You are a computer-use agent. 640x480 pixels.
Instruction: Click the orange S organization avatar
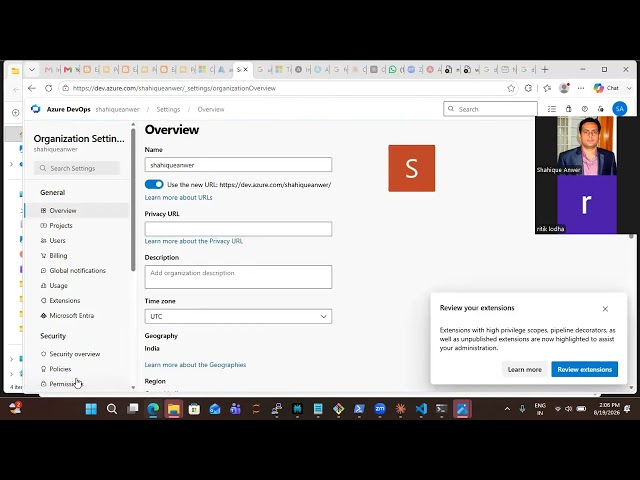click(412, 168)
